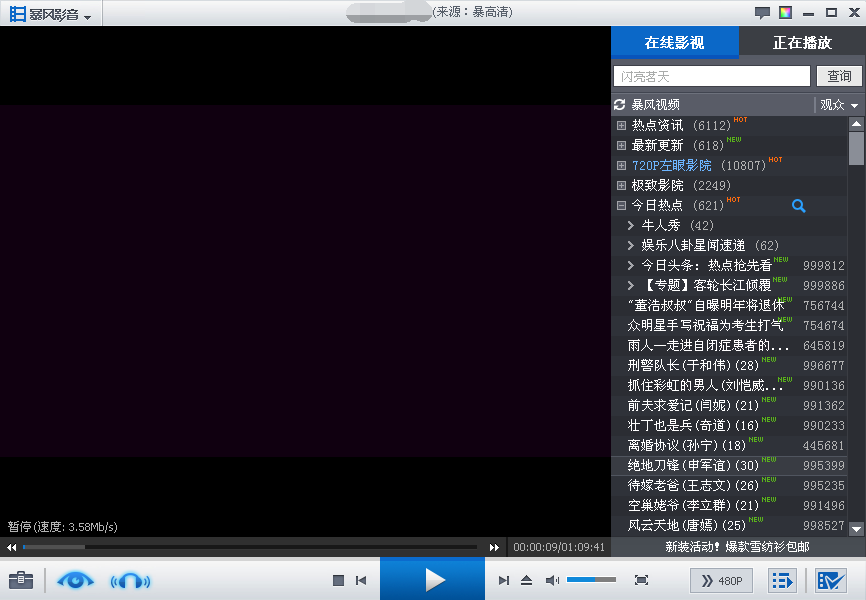Click the blue search icon beside 今日热点
Viewport: 866px width, 600px height.
click(799, 206)
